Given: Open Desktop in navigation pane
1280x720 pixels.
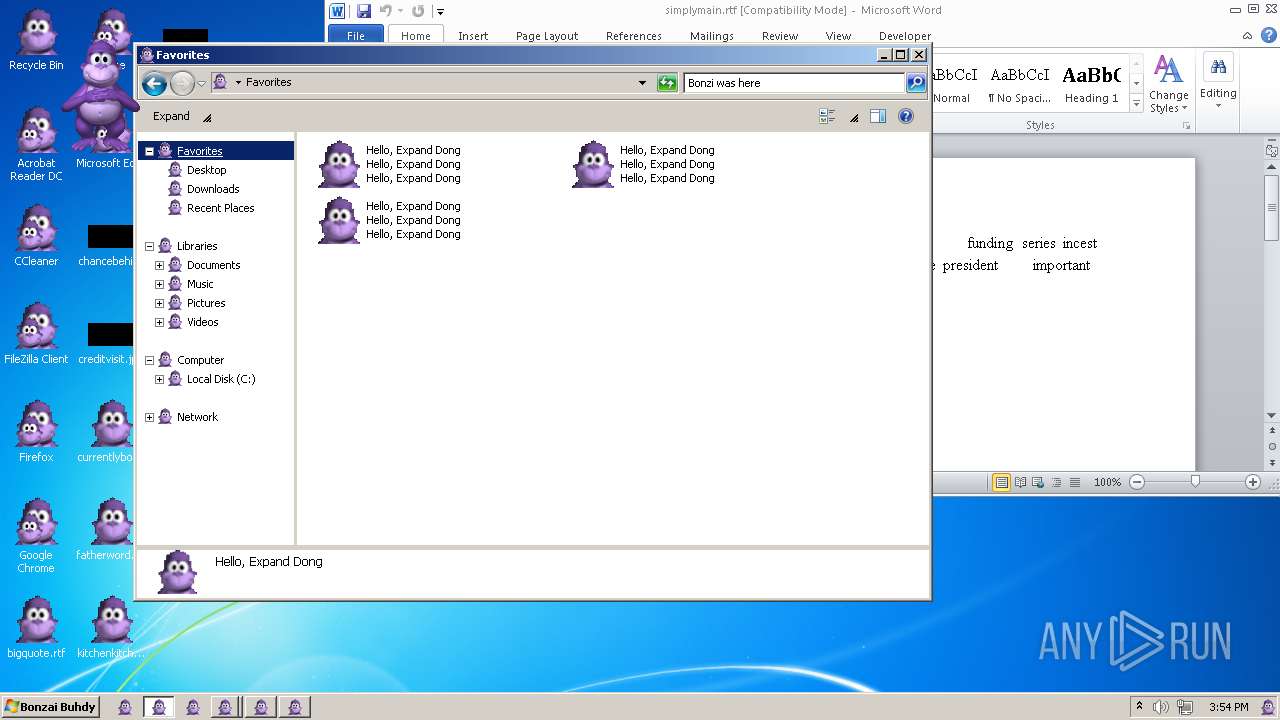Looking at the screenshot, I should 206,170.
